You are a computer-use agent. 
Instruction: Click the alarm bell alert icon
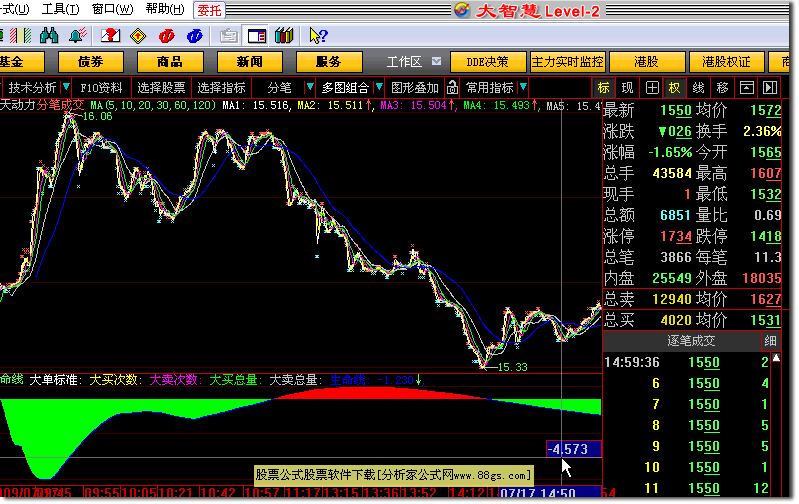coord(77,36)
